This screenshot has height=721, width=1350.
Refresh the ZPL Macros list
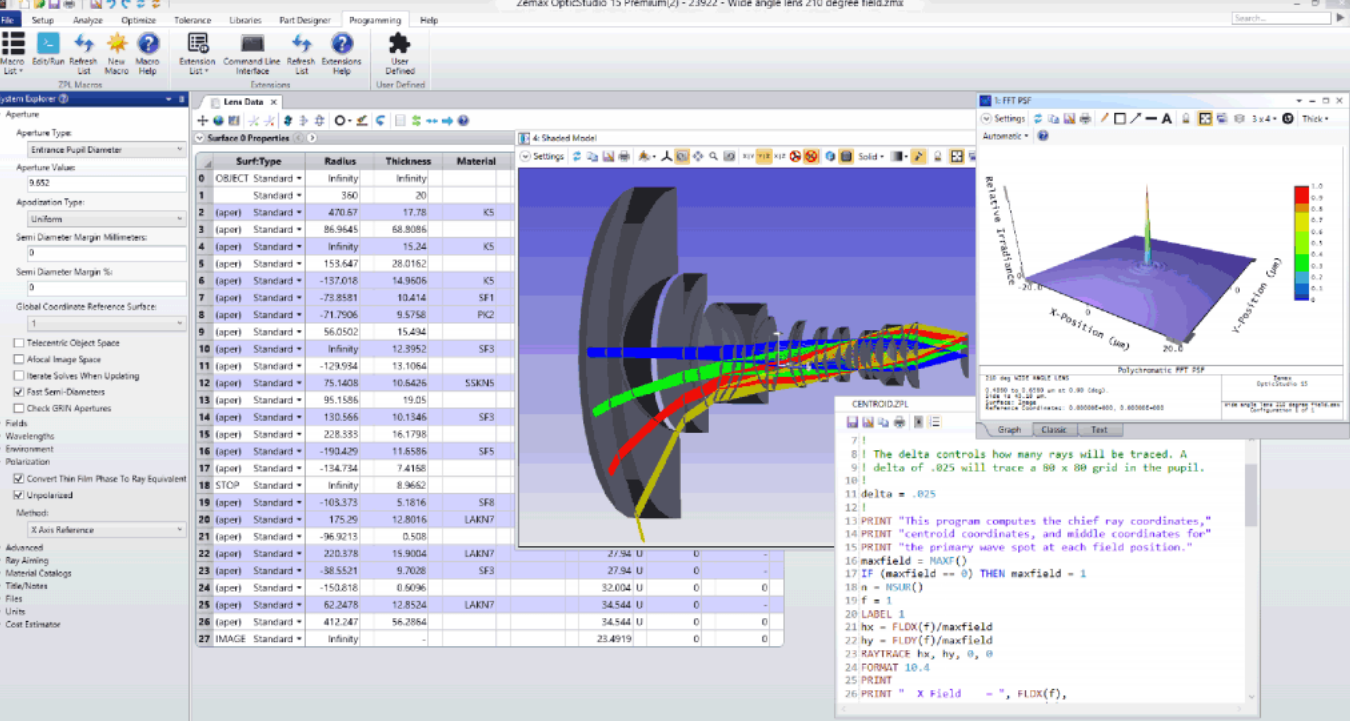[x=84, y=52]
